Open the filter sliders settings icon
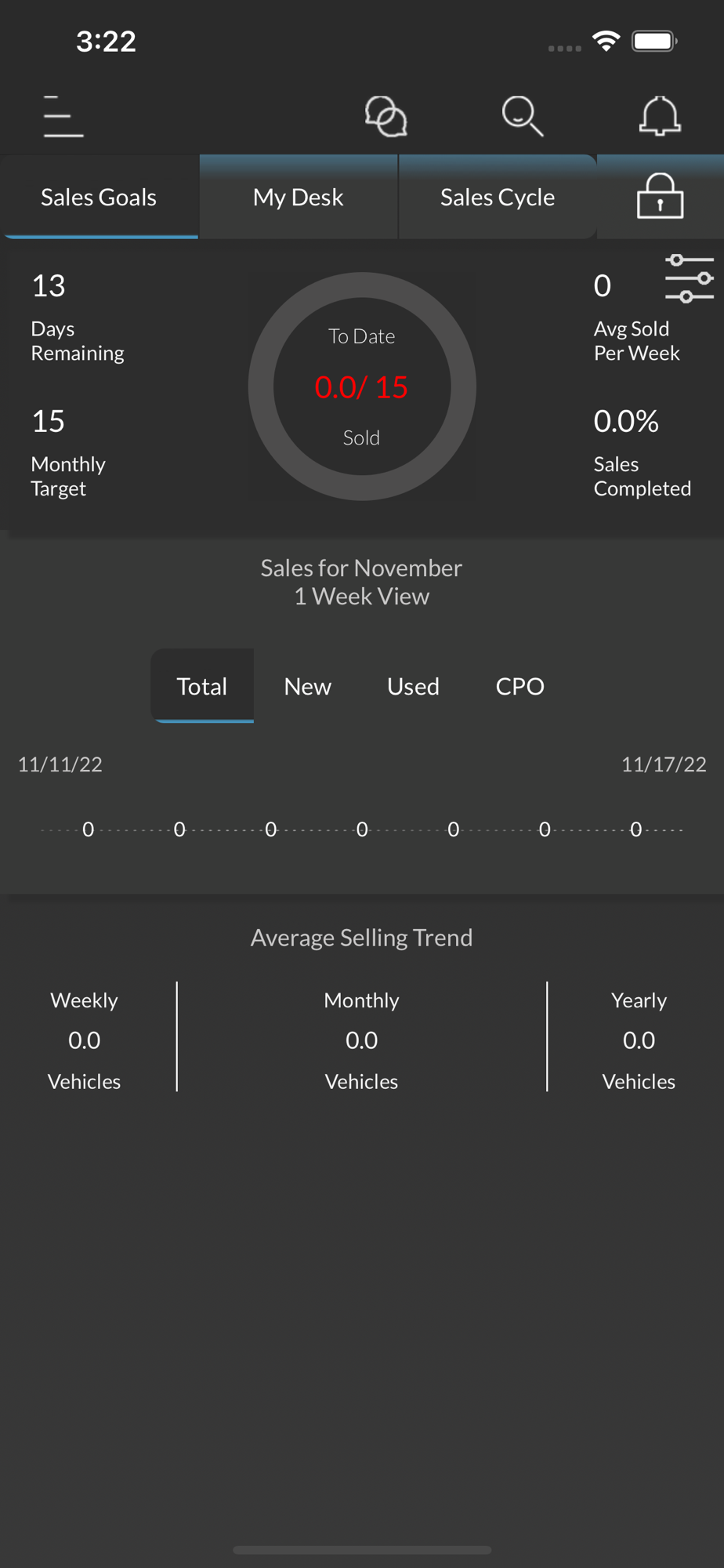 tap(689, 278)
